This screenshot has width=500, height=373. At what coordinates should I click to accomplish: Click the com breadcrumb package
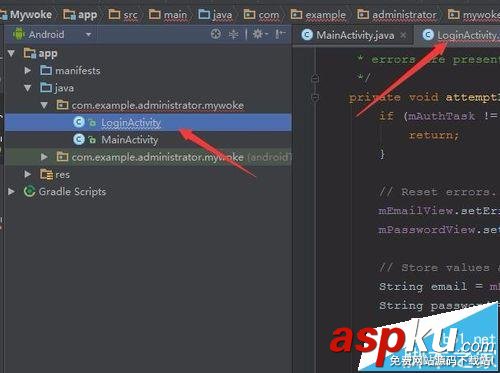tap(261, 14)
